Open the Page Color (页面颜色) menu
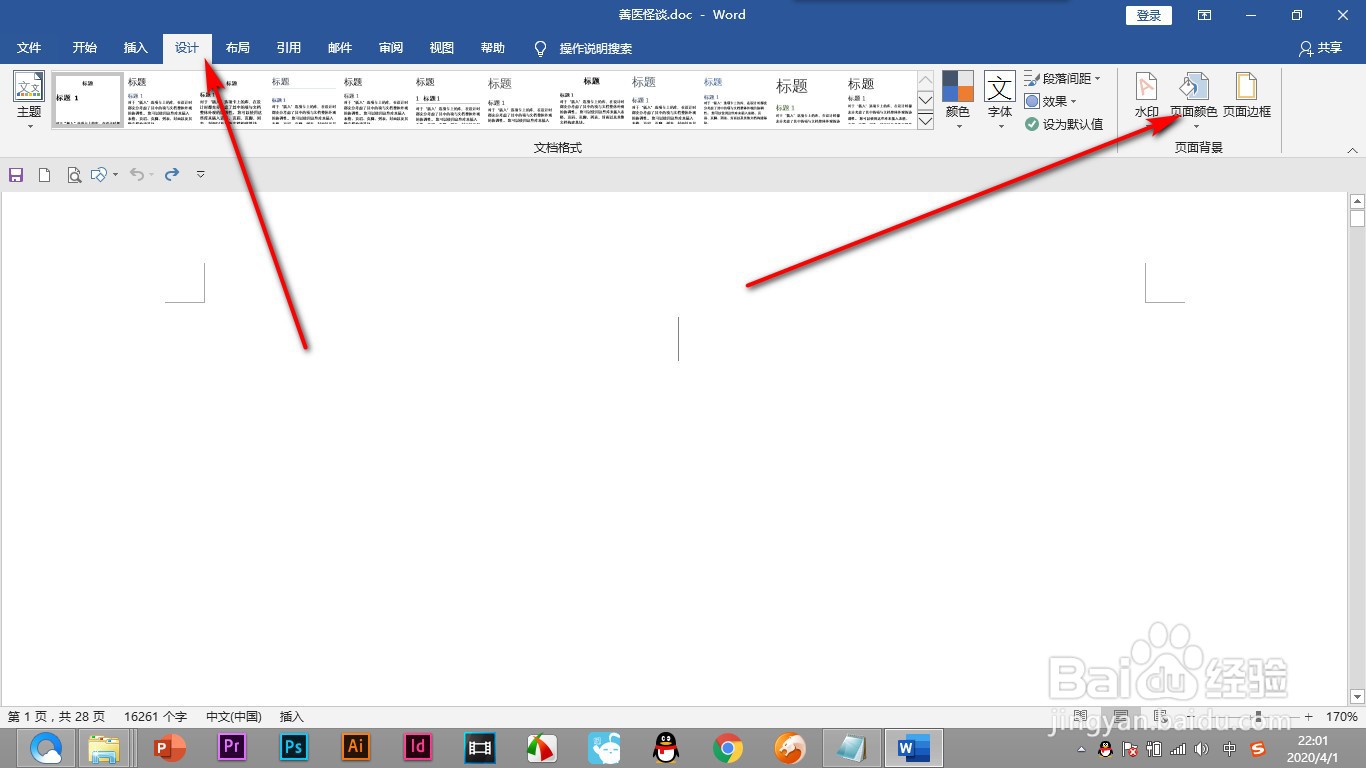1366x768 pixels. click(x=1194, y=100)
